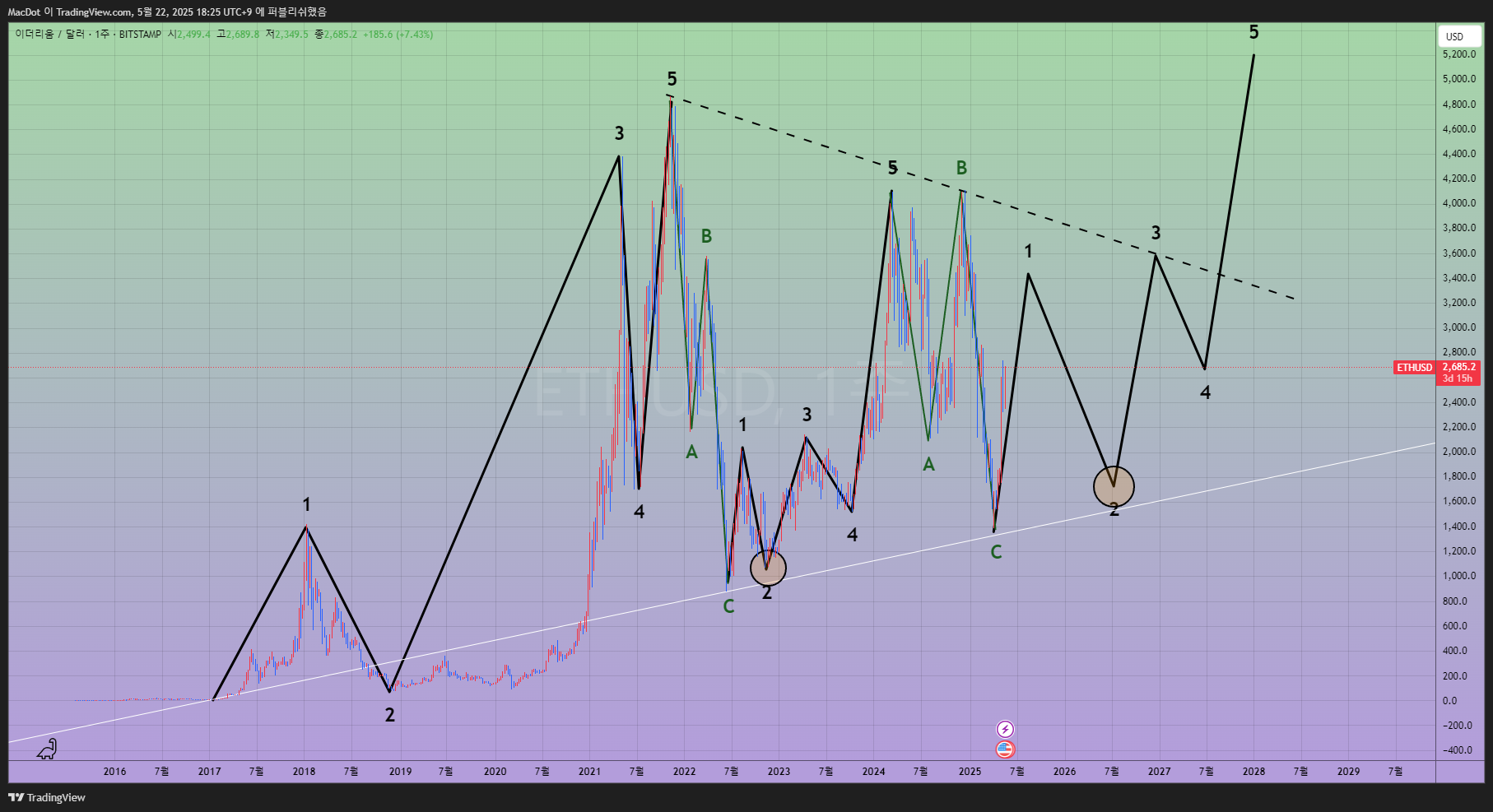Click the red ETHUSD symbol tag
Screen dimensions: 1493x812
[x=1414, y=368]
